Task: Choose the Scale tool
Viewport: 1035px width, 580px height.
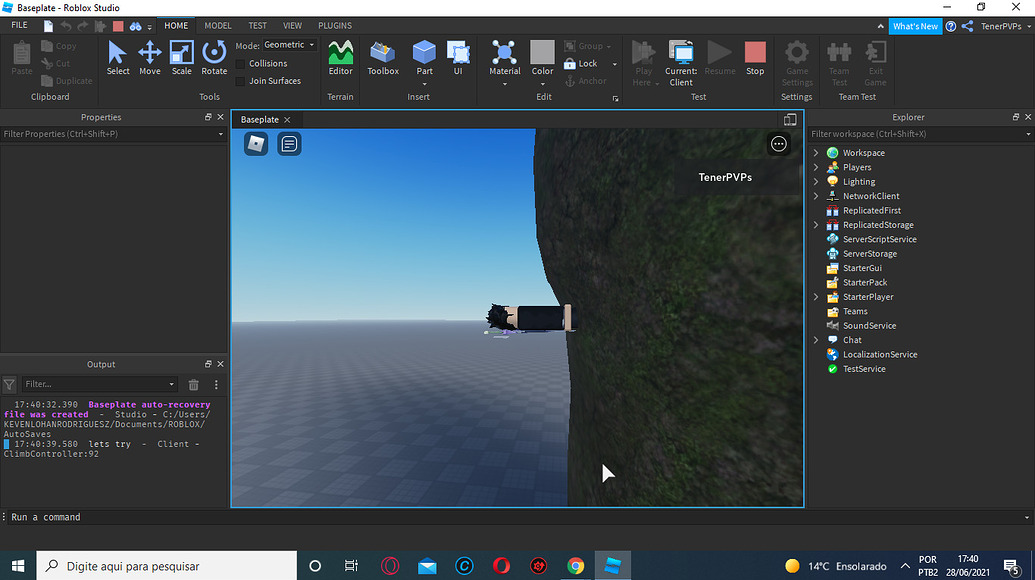Action: click(x=182, y=59)
